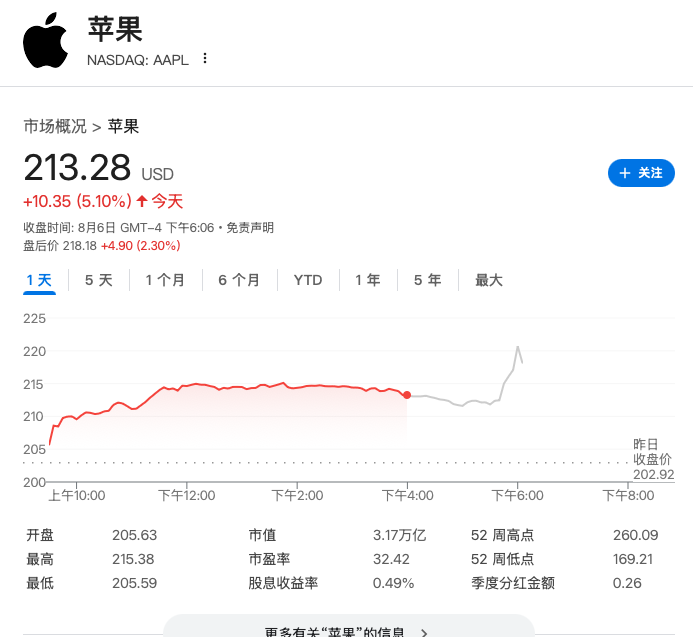The width and height of the screenshot is (693, 637).
Task: Click the 市值 value 3.17万亿
Action: pyautogui.click(x=400, y=535)
